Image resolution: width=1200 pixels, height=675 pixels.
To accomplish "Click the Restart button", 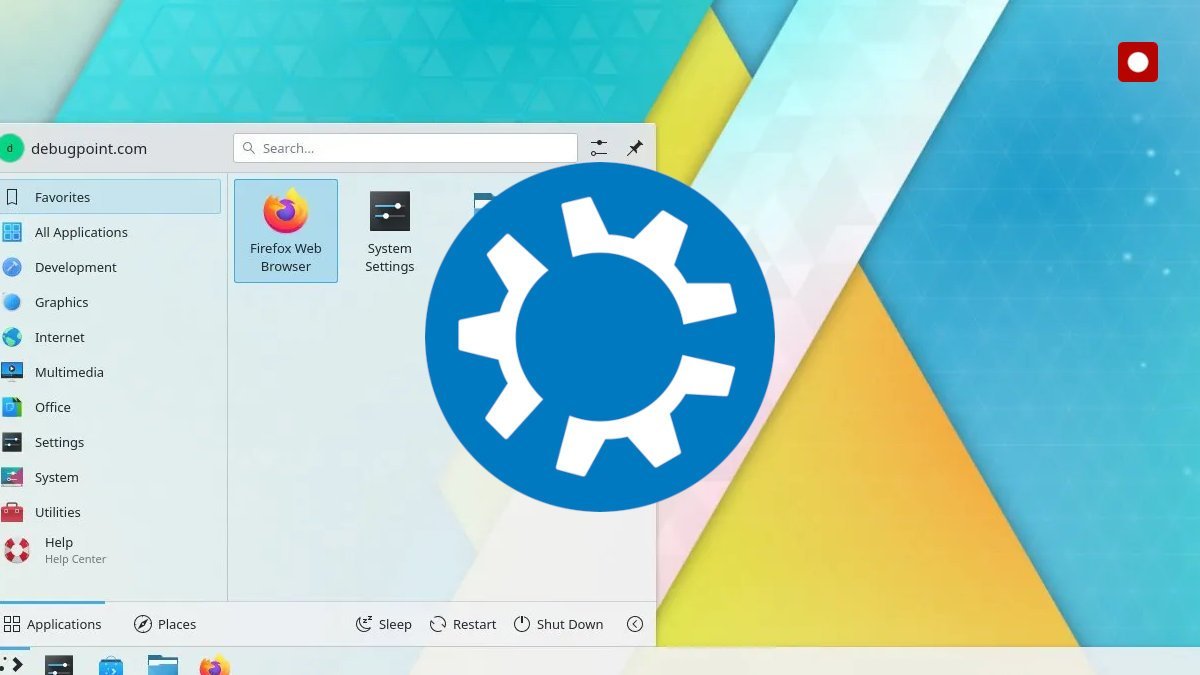I will [462, 623].
